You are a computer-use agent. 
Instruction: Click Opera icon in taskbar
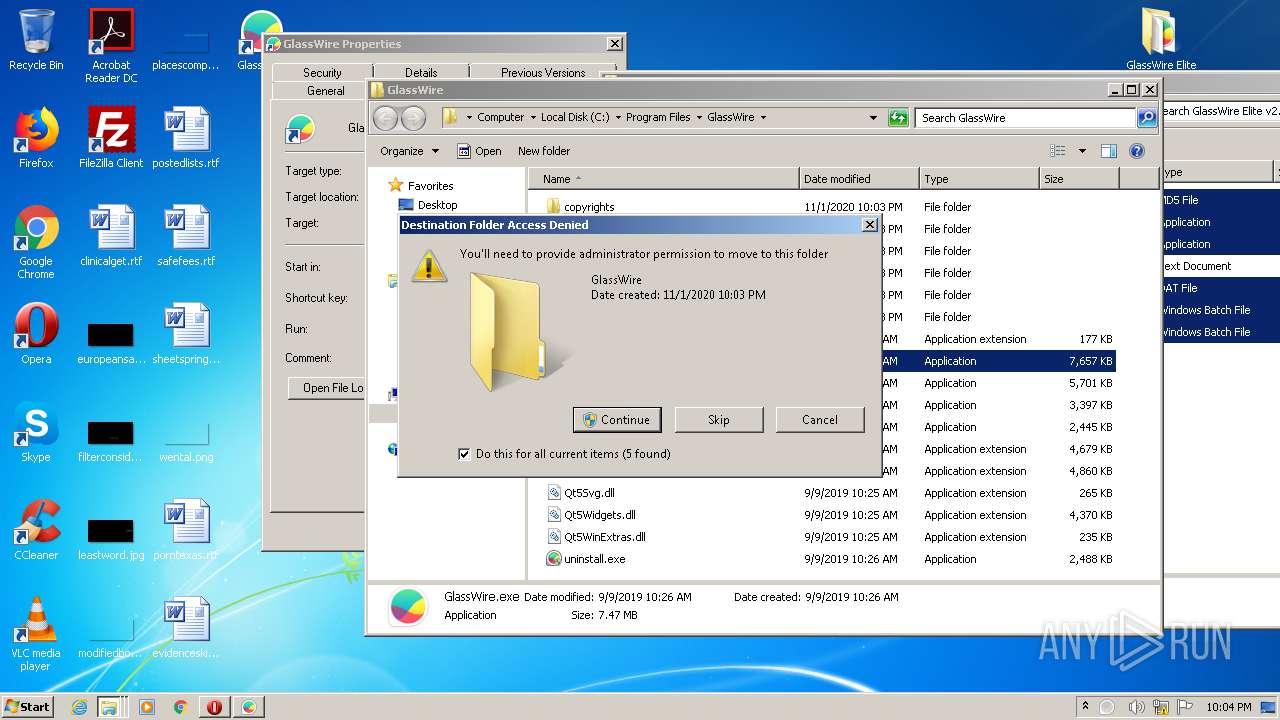pyautogui.click(x=214, y=707)
